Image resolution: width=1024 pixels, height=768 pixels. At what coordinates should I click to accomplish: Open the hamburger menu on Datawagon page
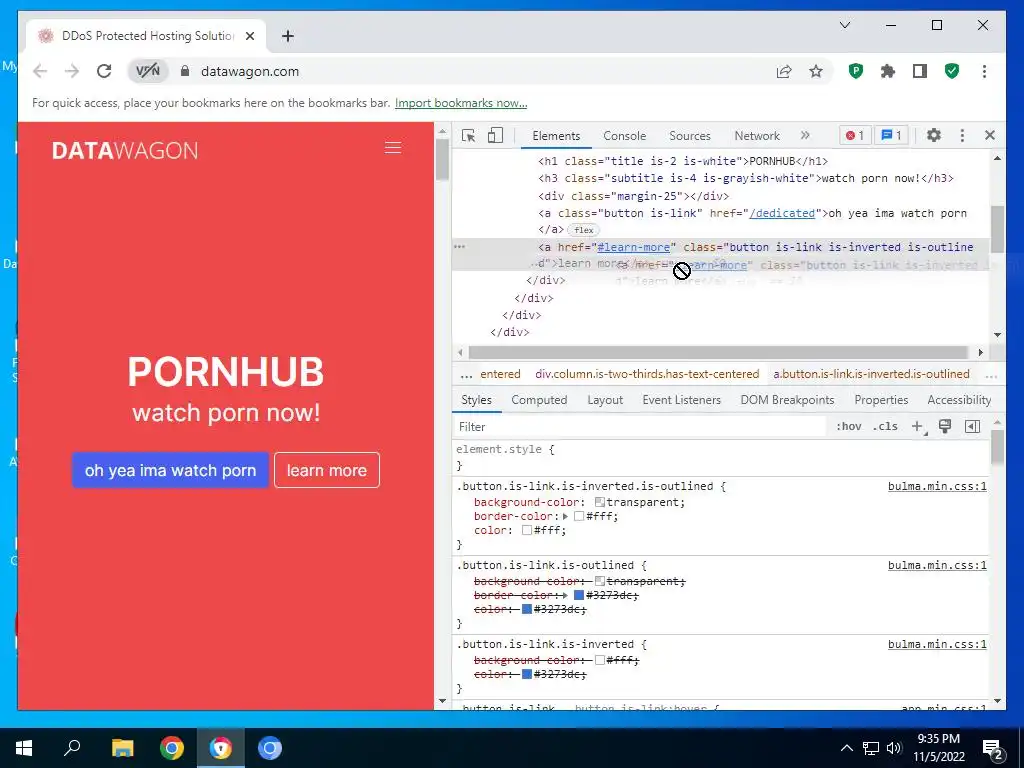pos(392,148)
